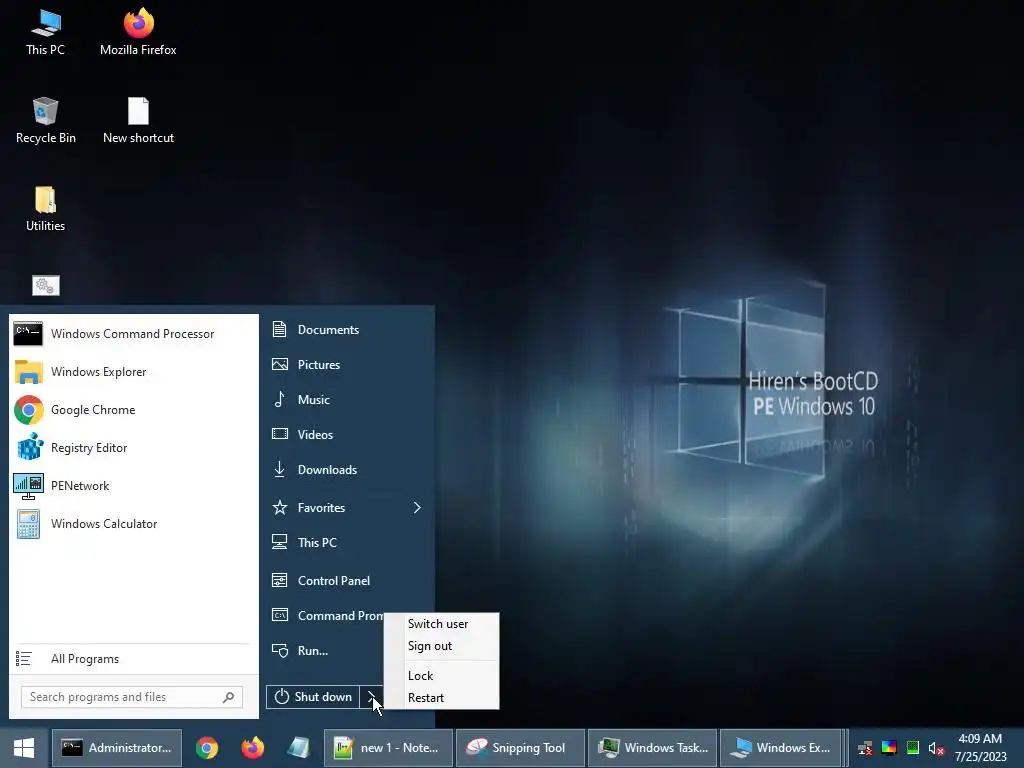The width and height of the screenshot is (1024, 768).
Task: Open the Utilities folder on desktop
Action: pos(45,209)
